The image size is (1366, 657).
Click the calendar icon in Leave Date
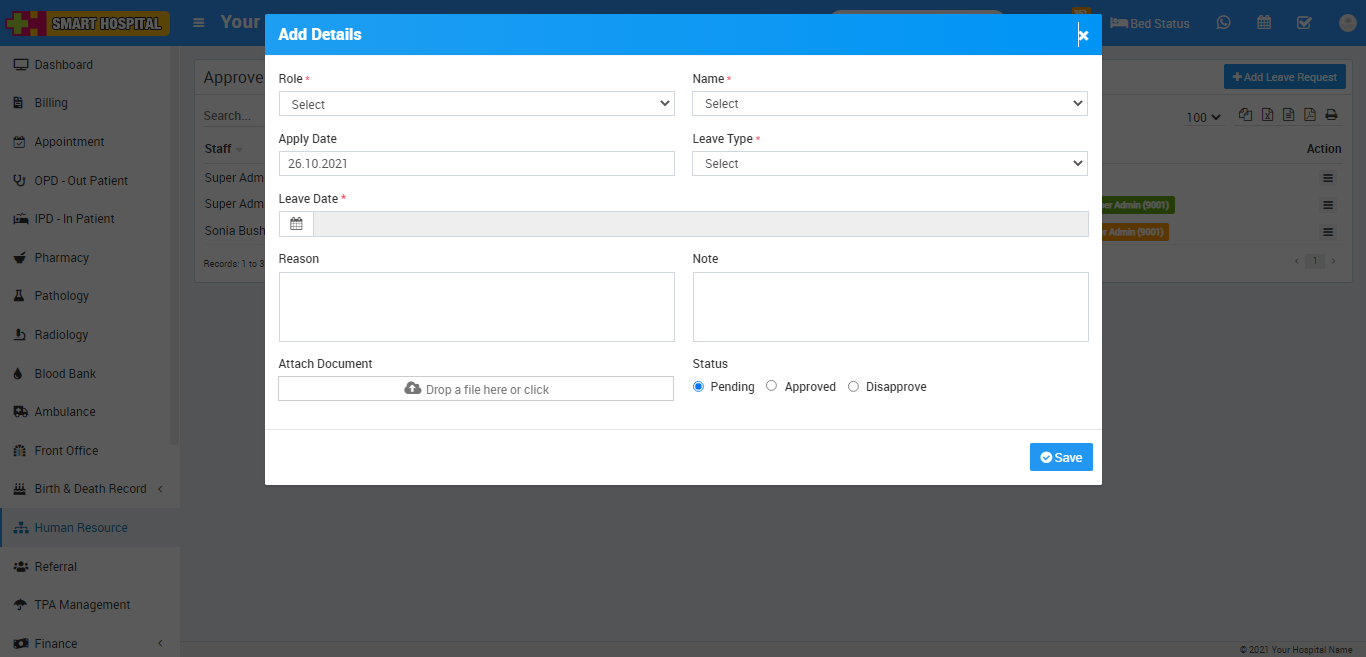coord(296,224)
